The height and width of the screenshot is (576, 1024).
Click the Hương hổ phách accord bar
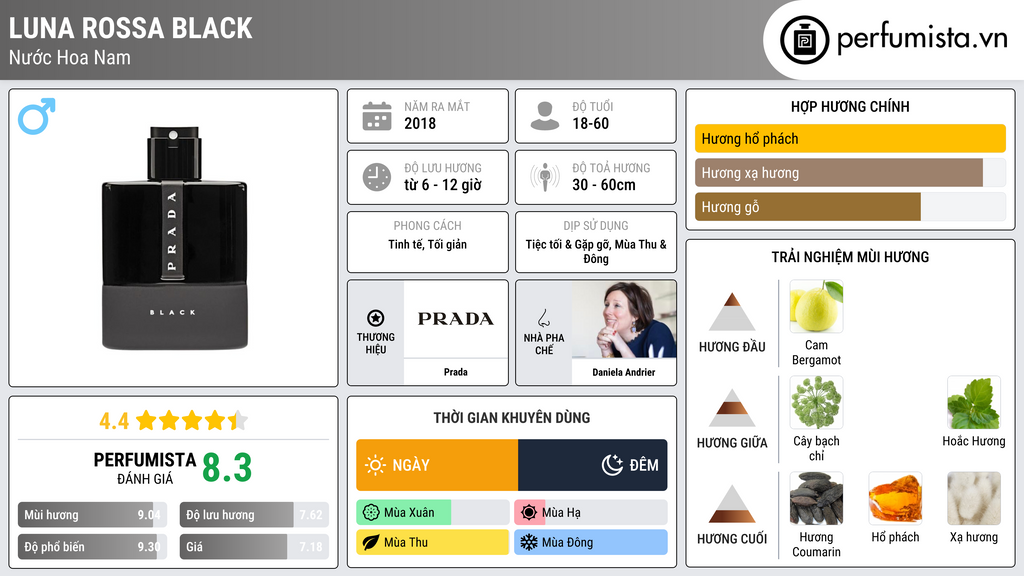pos(850,139)
